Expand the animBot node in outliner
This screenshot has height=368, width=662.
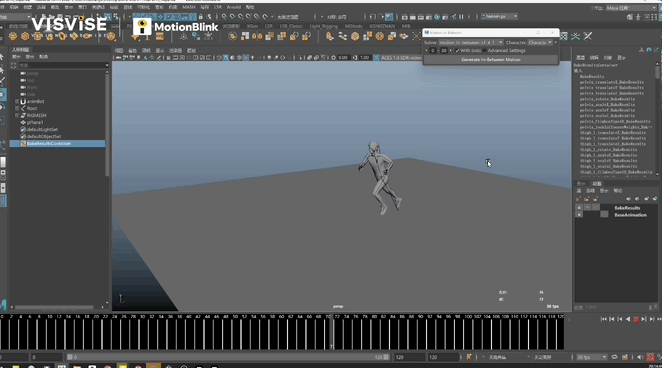pyautogui.click(x=17, y=101)
